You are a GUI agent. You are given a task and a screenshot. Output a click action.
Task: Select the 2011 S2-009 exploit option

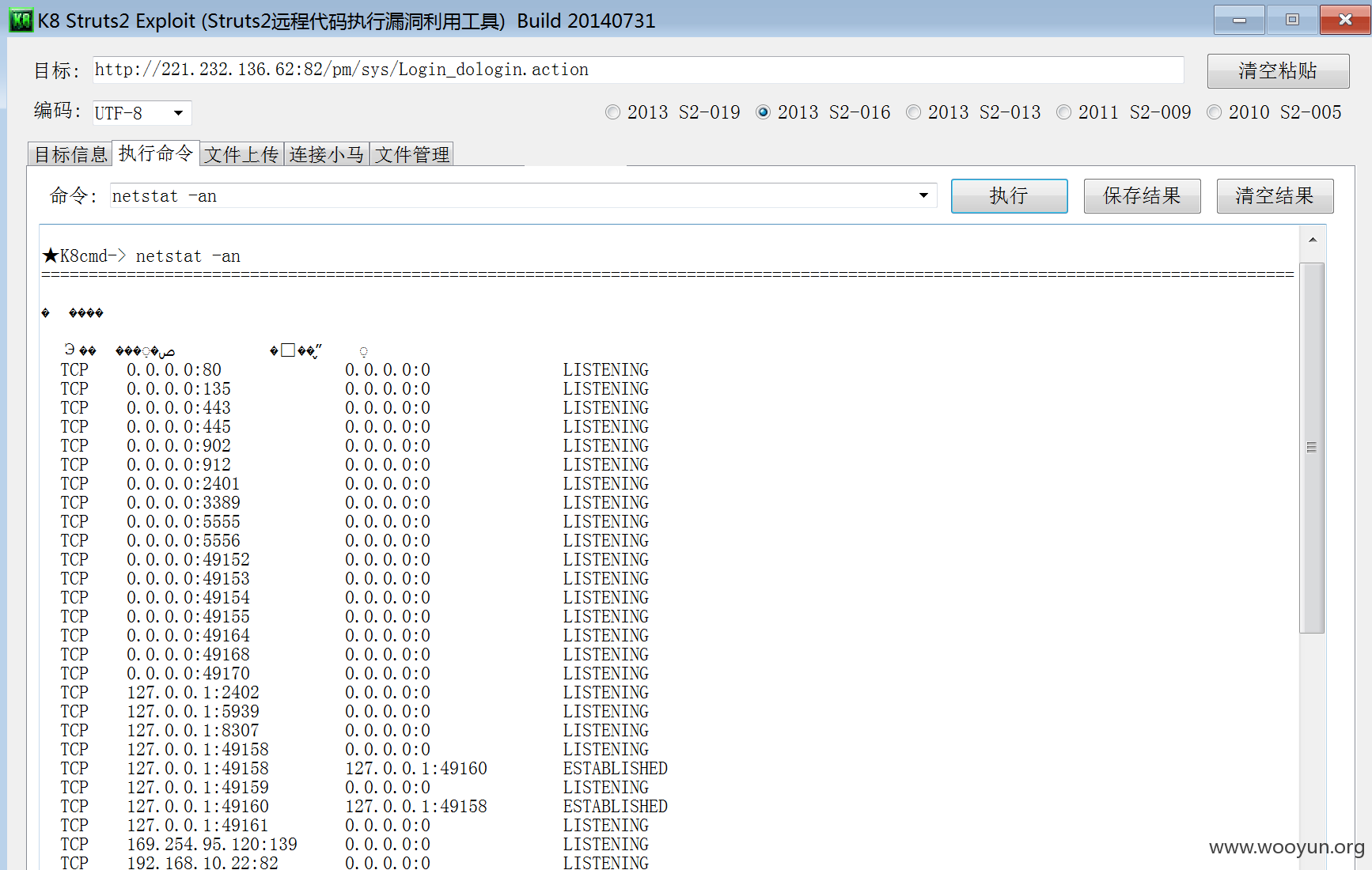tap(1124, 112)
